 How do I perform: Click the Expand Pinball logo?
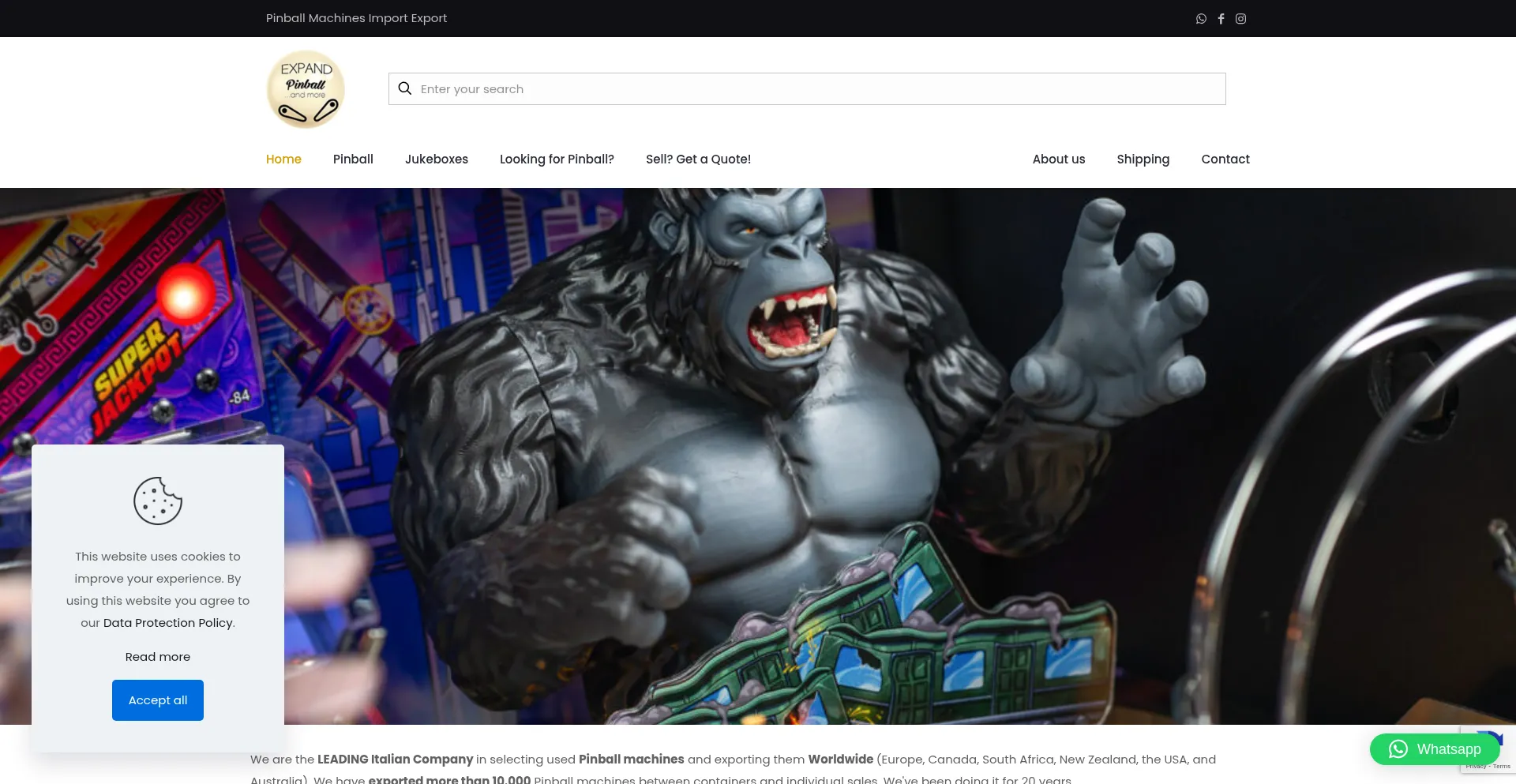tap(306, 89)
